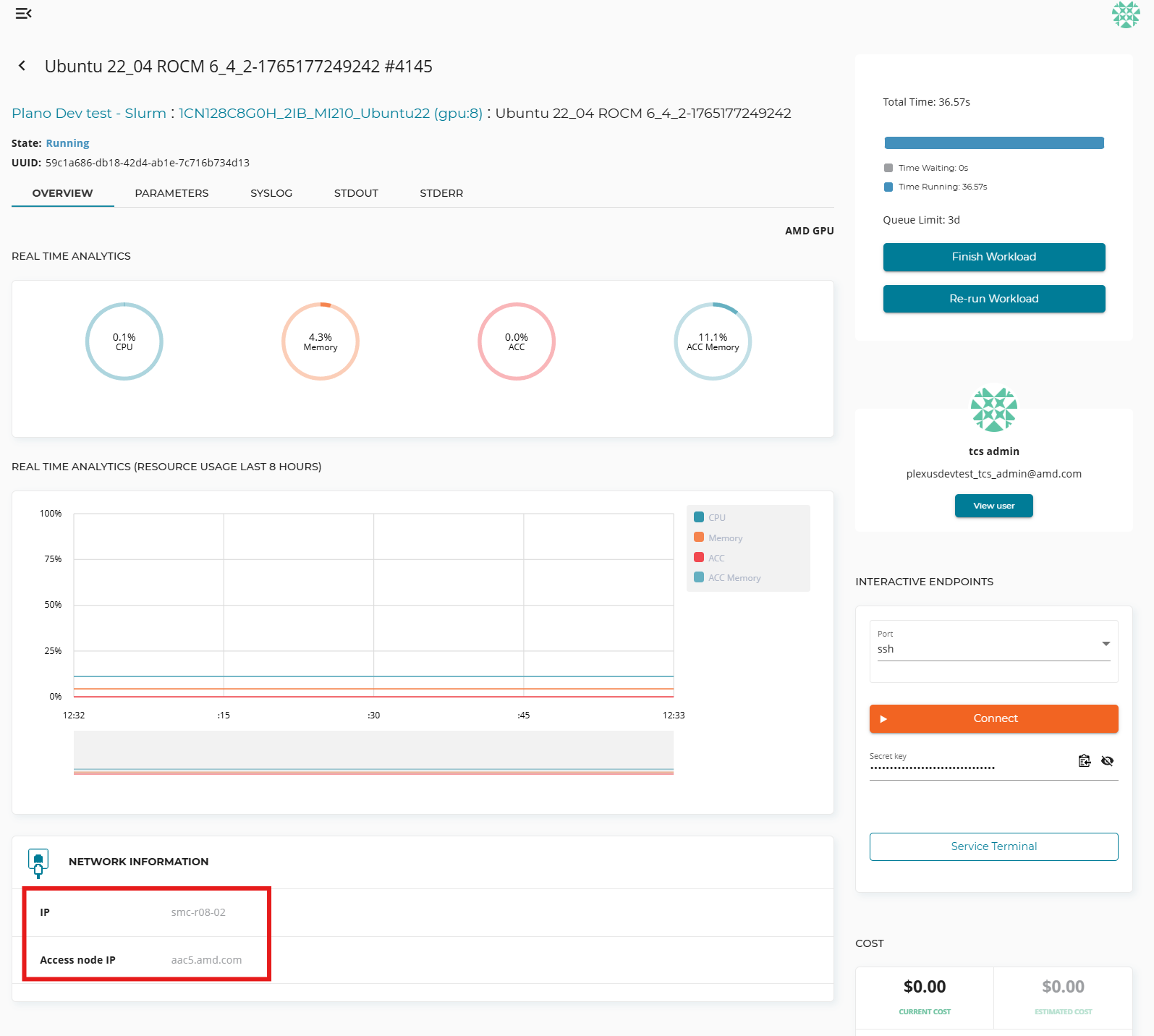Viewport: 1154px width, 1036px height.
Task: Open Plano Dev test - Slurm link
Action: pyautogui.click(x=89, y=114)
